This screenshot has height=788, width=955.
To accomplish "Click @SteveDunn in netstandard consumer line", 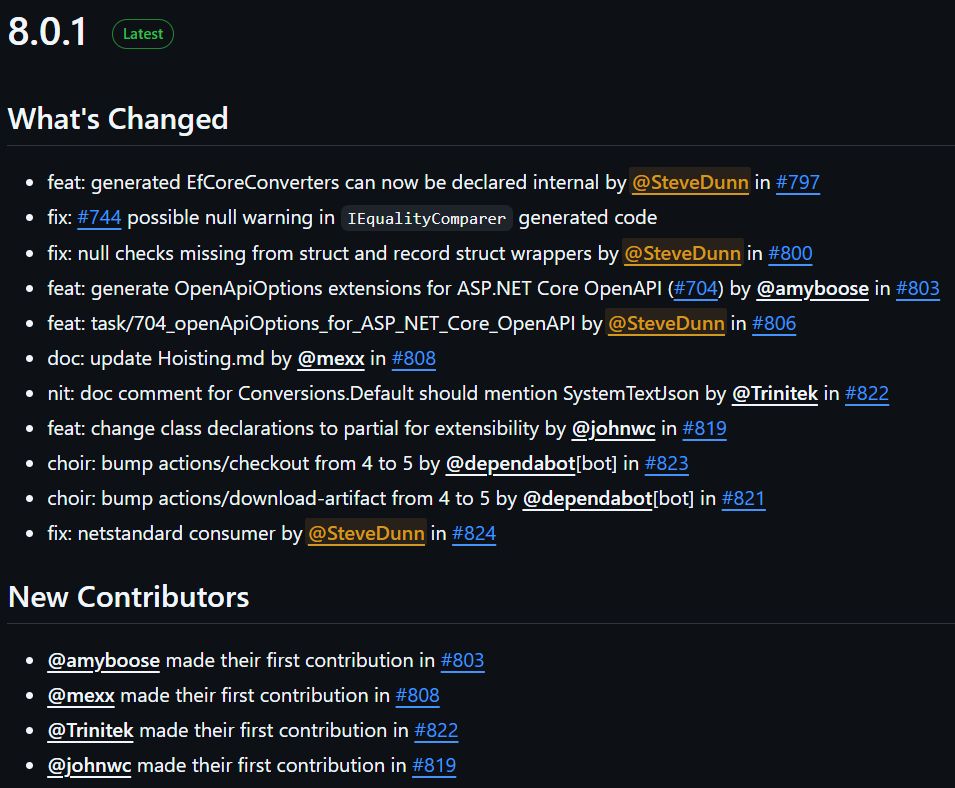I will [366, 534].
